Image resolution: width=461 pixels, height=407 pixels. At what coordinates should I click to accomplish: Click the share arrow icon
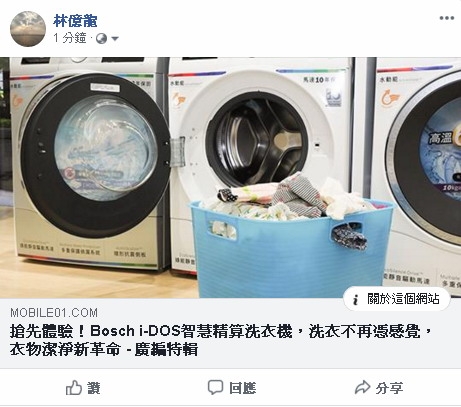coord(362,387)
